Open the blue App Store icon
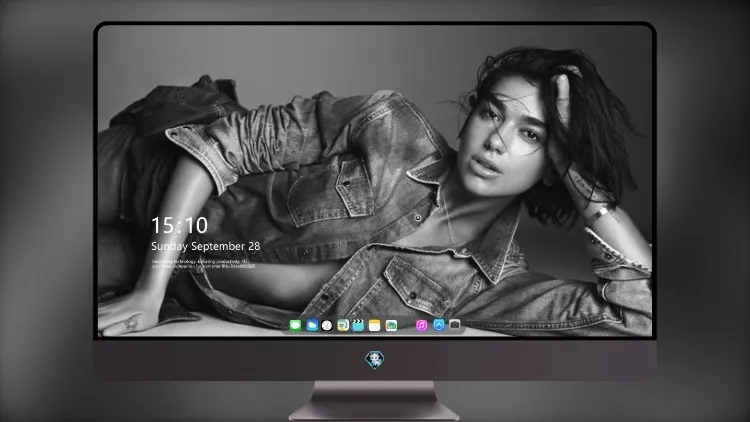Screen dimensions: 750x422 pyautogui.click(x=439, y=325)
